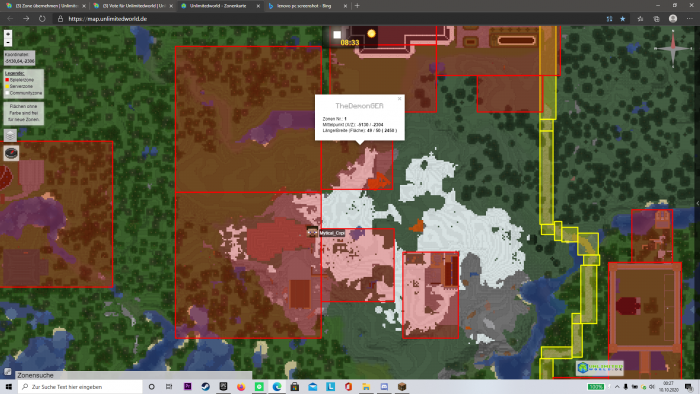Click the side panel expand arrow at right edge
The height and width of the screenshot is (394, 700).
click(x=697, y=203)
